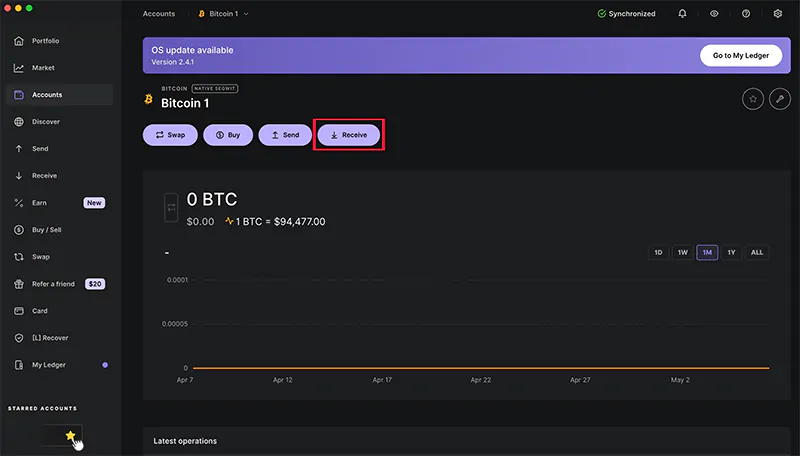Open account settings wrench icon
The height and width of the screenshot is (456, 800).
779,99
